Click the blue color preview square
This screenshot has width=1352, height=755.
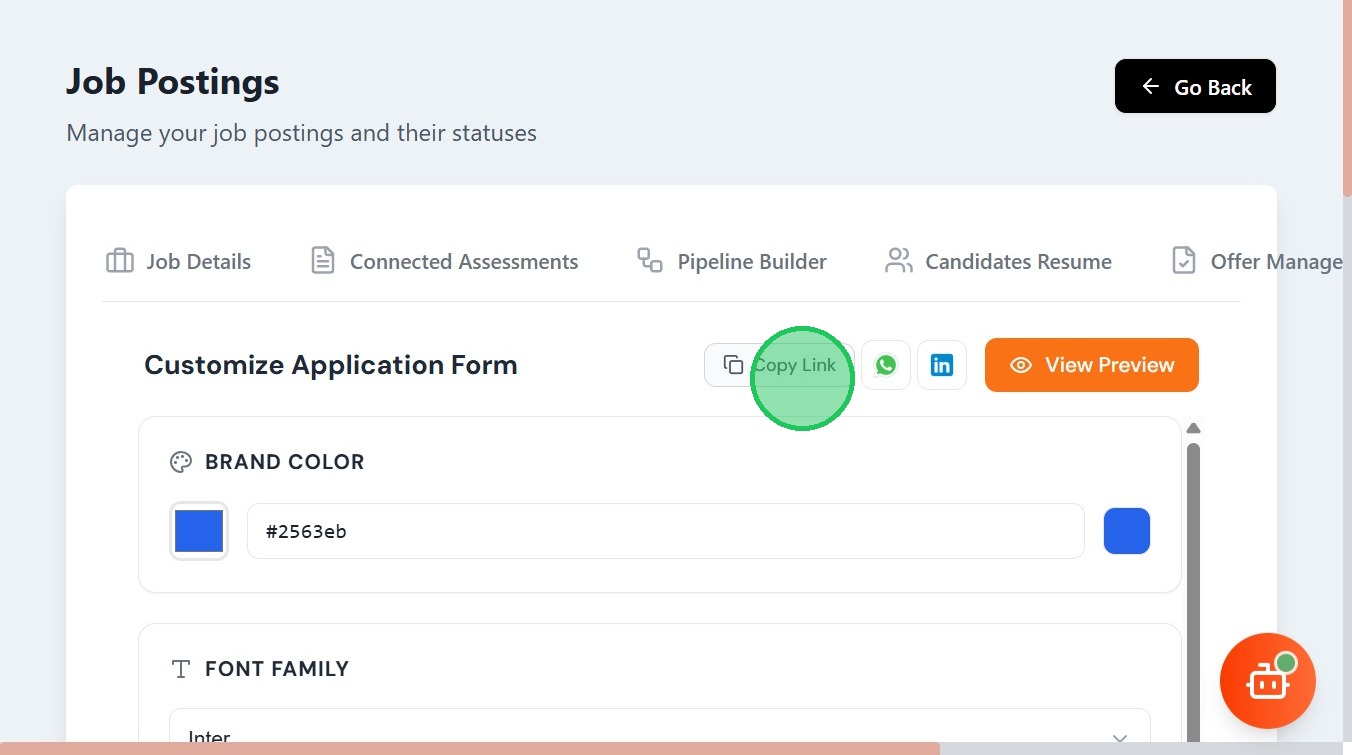(1127, 531)
